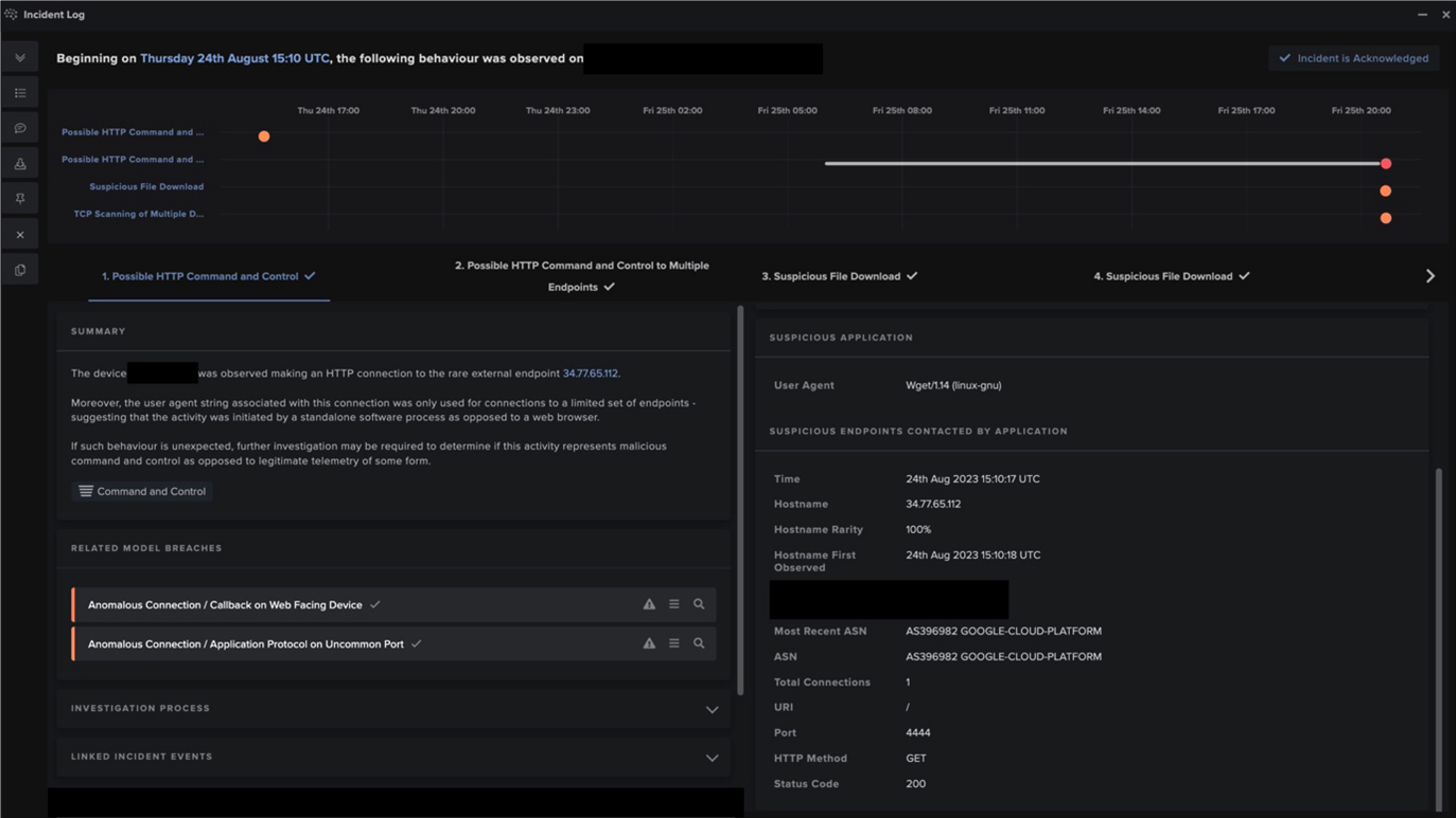
Task: Click alert triangle on Callback breach row
Action: click(648, 604)
